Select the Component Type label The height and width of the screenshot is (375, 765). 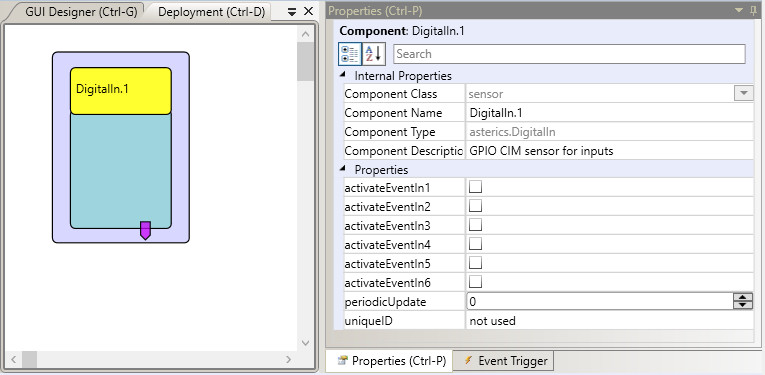click(390, 132)
